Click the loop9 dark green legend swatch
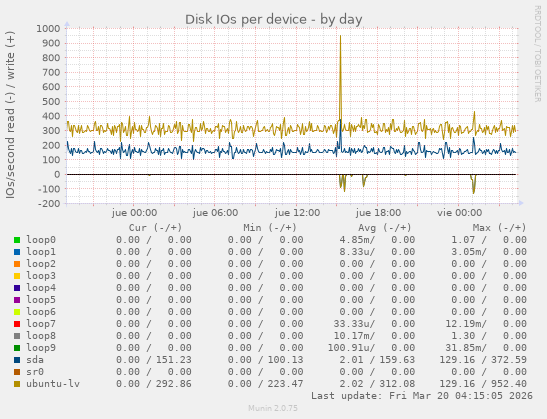This screenshot has height=419, width=547. [17, 348]
